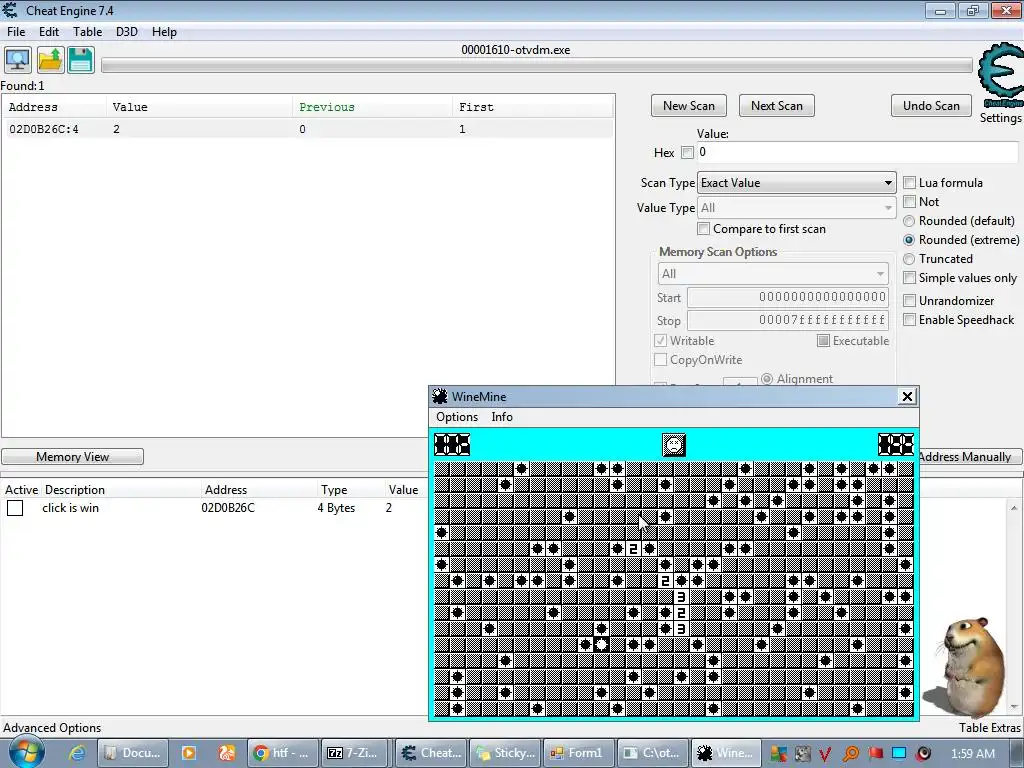Click the blue monitor tray icon
This screenshot has height=768, width=1024.
coord(899,754)
